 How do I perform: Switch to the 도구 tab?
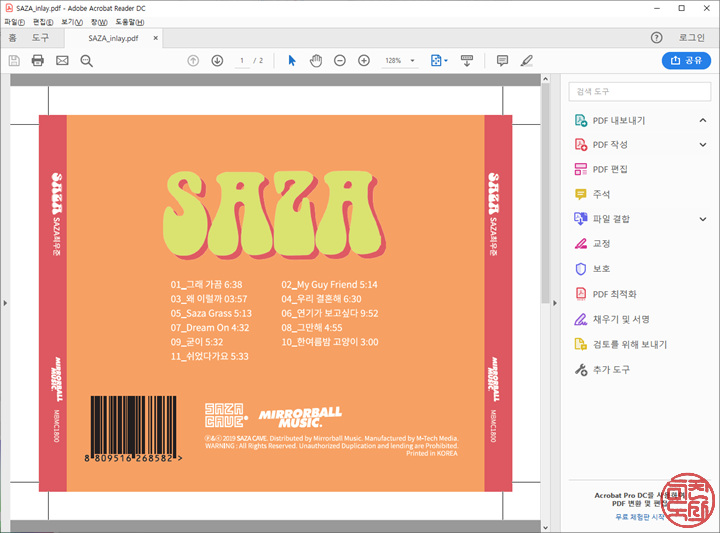pos(40,38)
